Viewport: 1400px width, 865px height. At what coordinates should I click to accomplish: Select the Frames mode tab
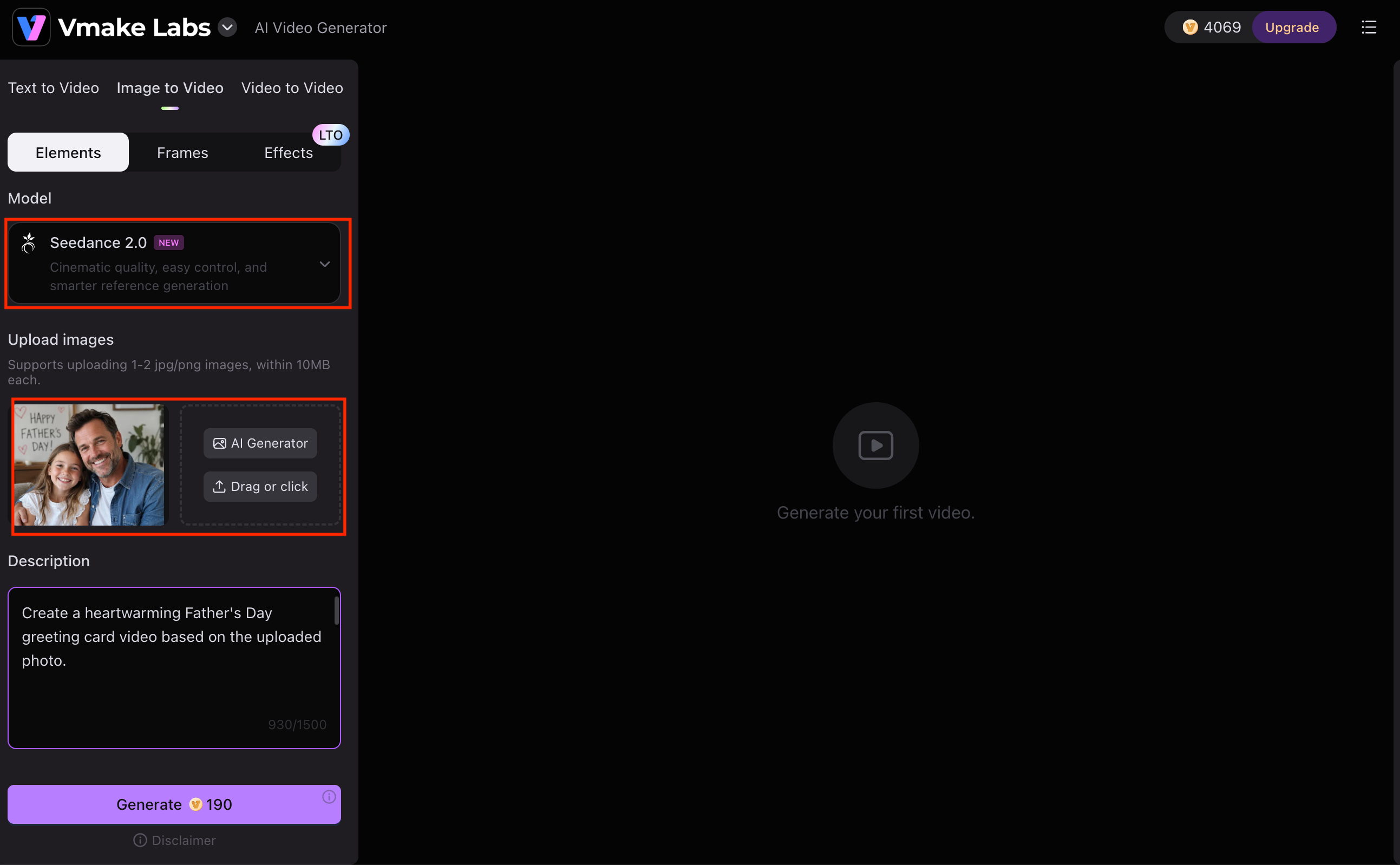click(182, 152)
